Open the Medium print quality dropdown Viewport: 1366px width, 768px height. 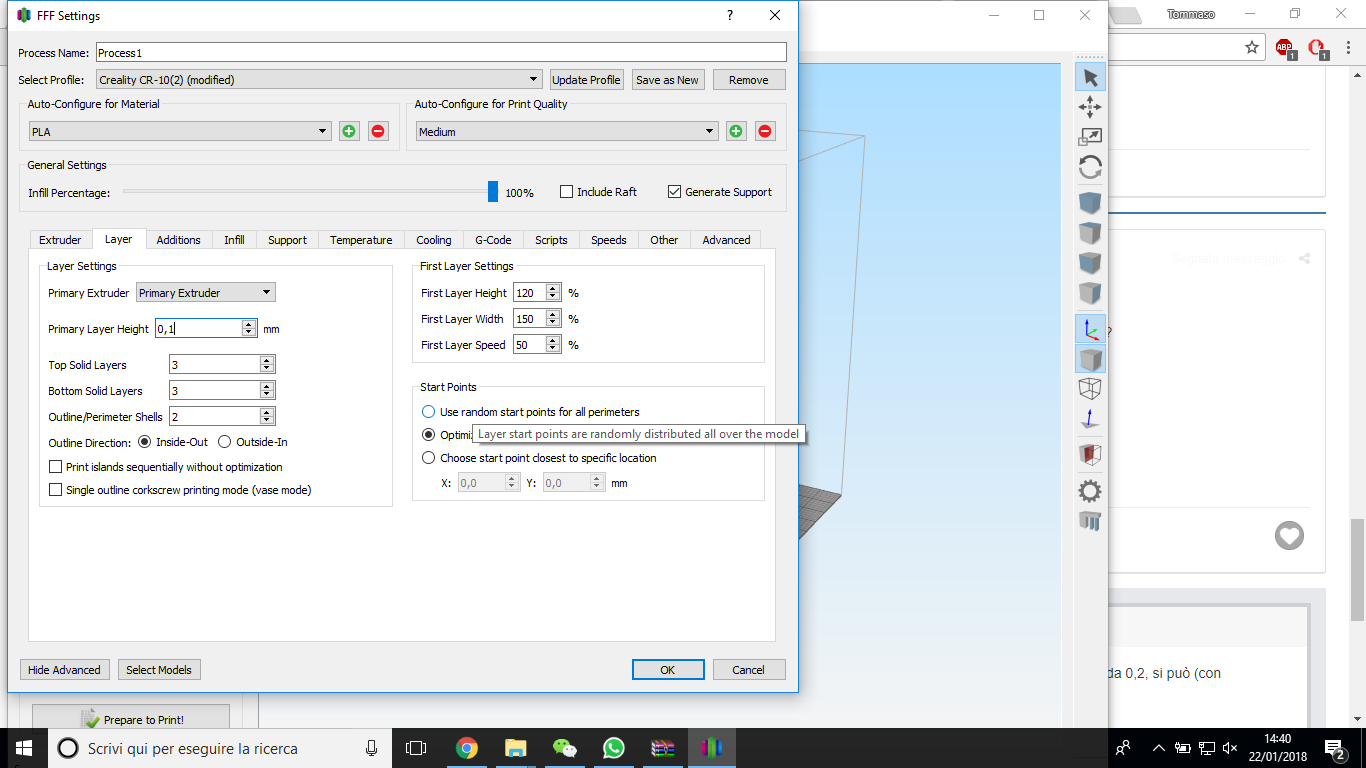pyautogui.click(x=567, y=131)
